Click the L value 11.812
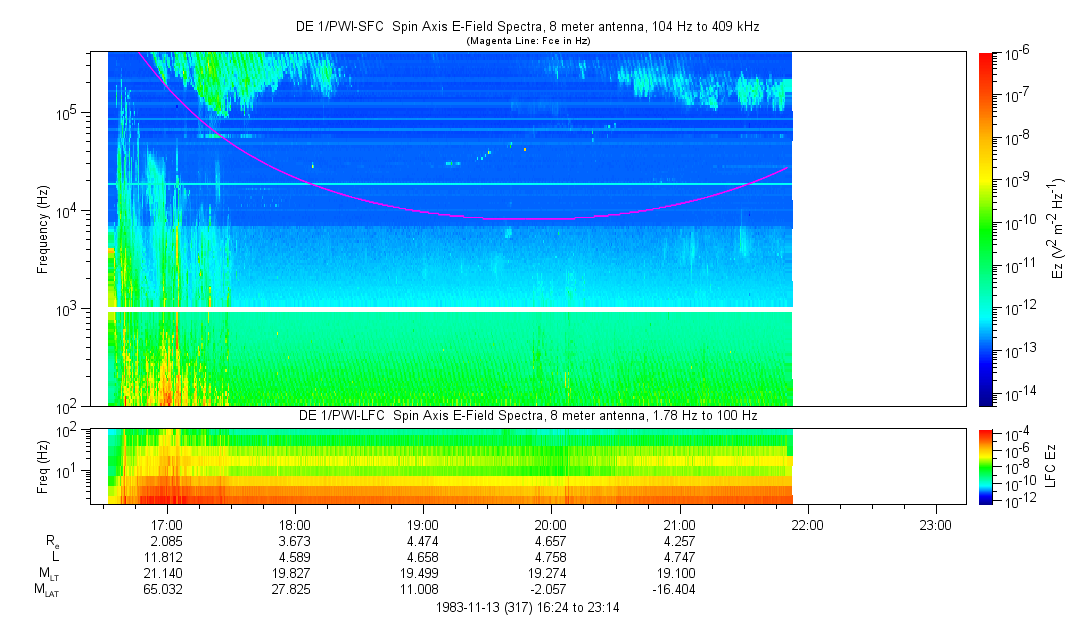This screenshot has height=620, width=1083. pyautogui.click(x=166, y=557)
